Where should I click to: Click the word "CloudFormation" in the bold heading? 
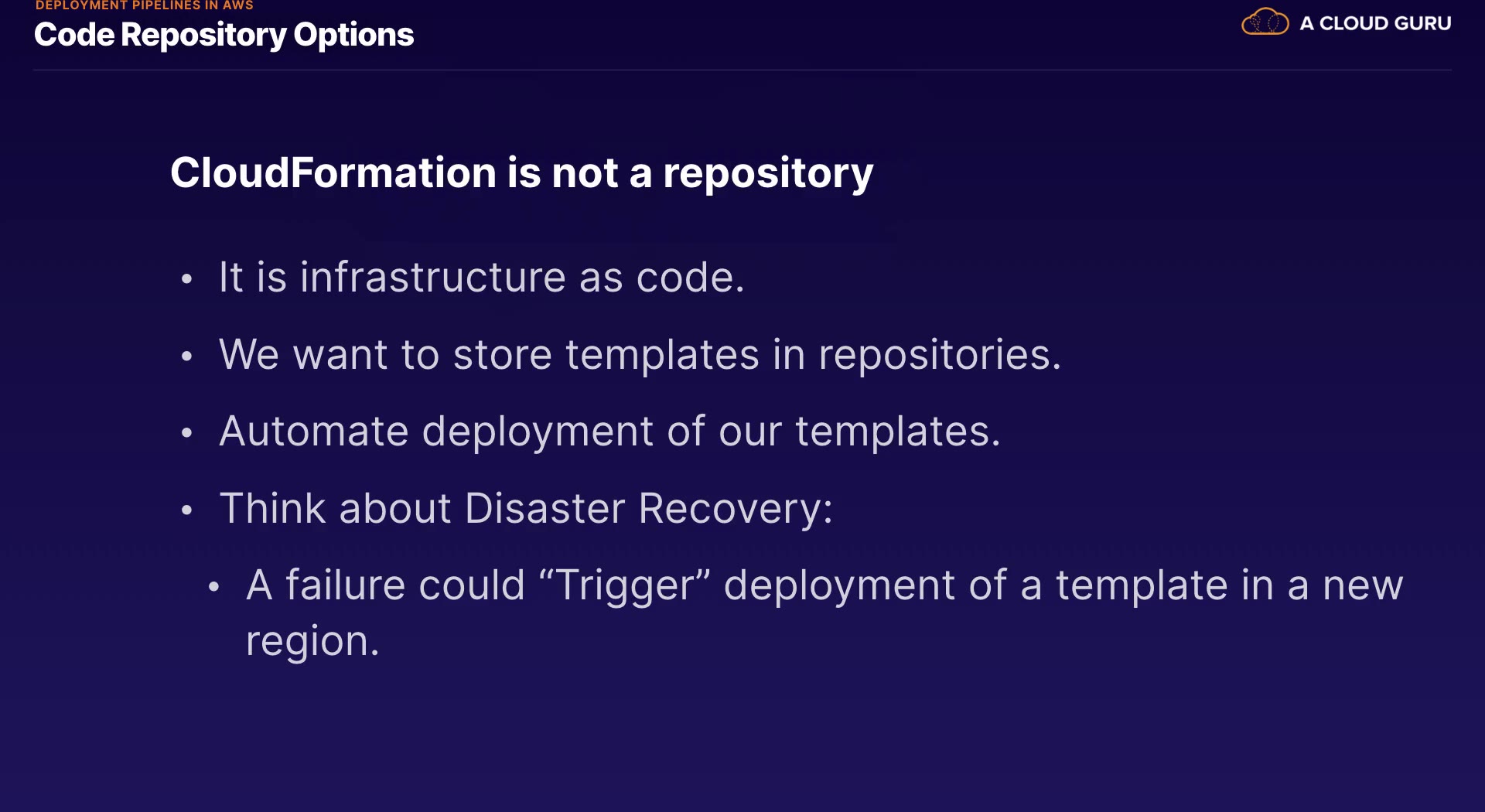(x=333, y=172)
